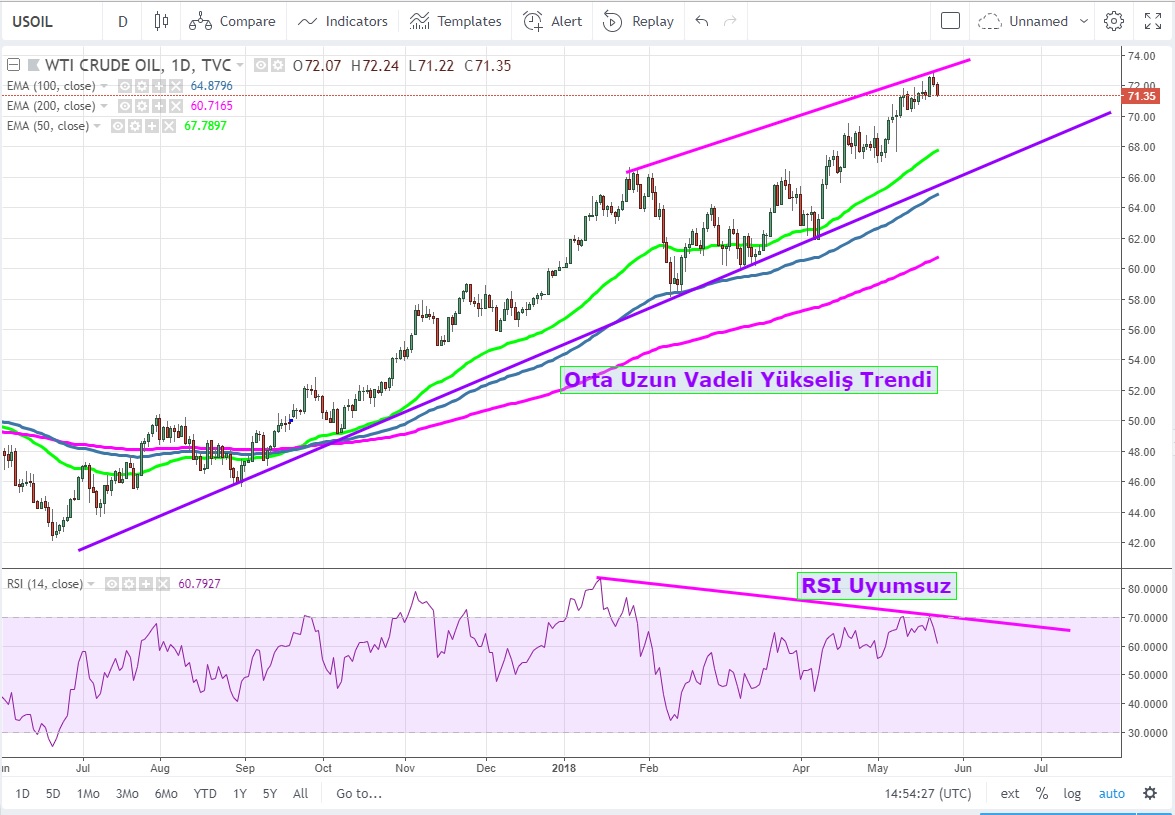Click the Go to... date button
Image resolution: width=1175 pixels, height=815 pixels.
[x=359, y=794]
